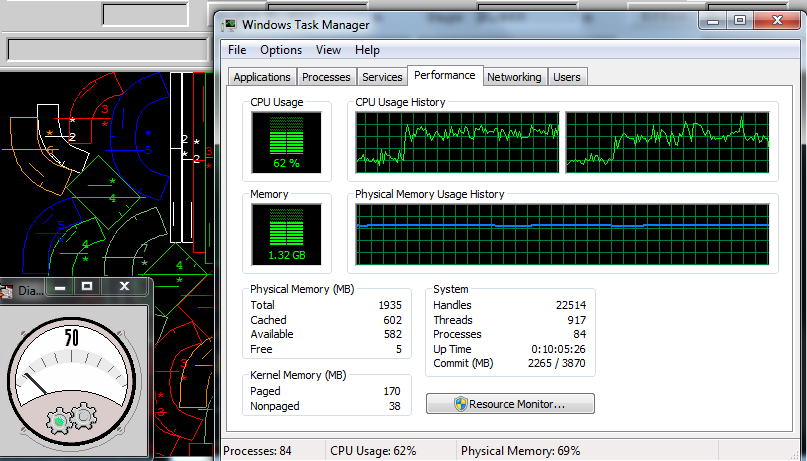Minimize the Windows Task Manager window

click(713, 21)
